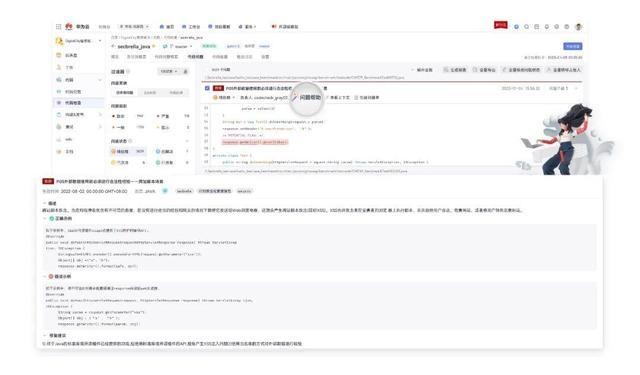
Task: Click the toolbar button with the person icon
Action: tap(563, 70)
